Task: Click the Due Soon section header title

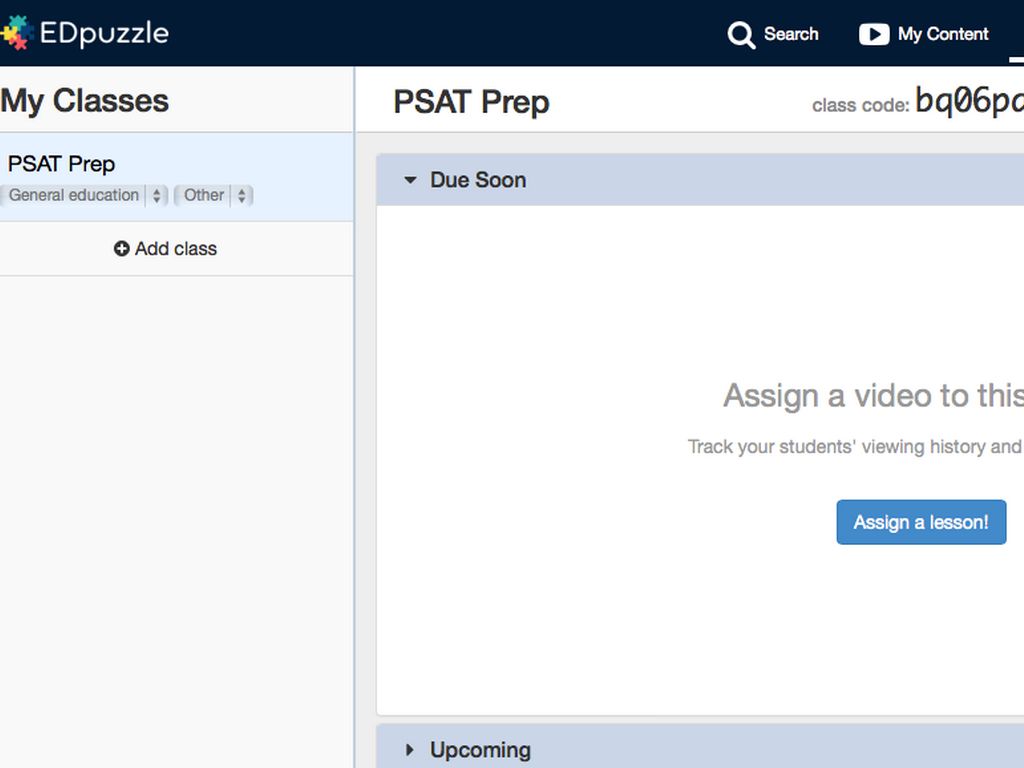Action: pos(478,180)
